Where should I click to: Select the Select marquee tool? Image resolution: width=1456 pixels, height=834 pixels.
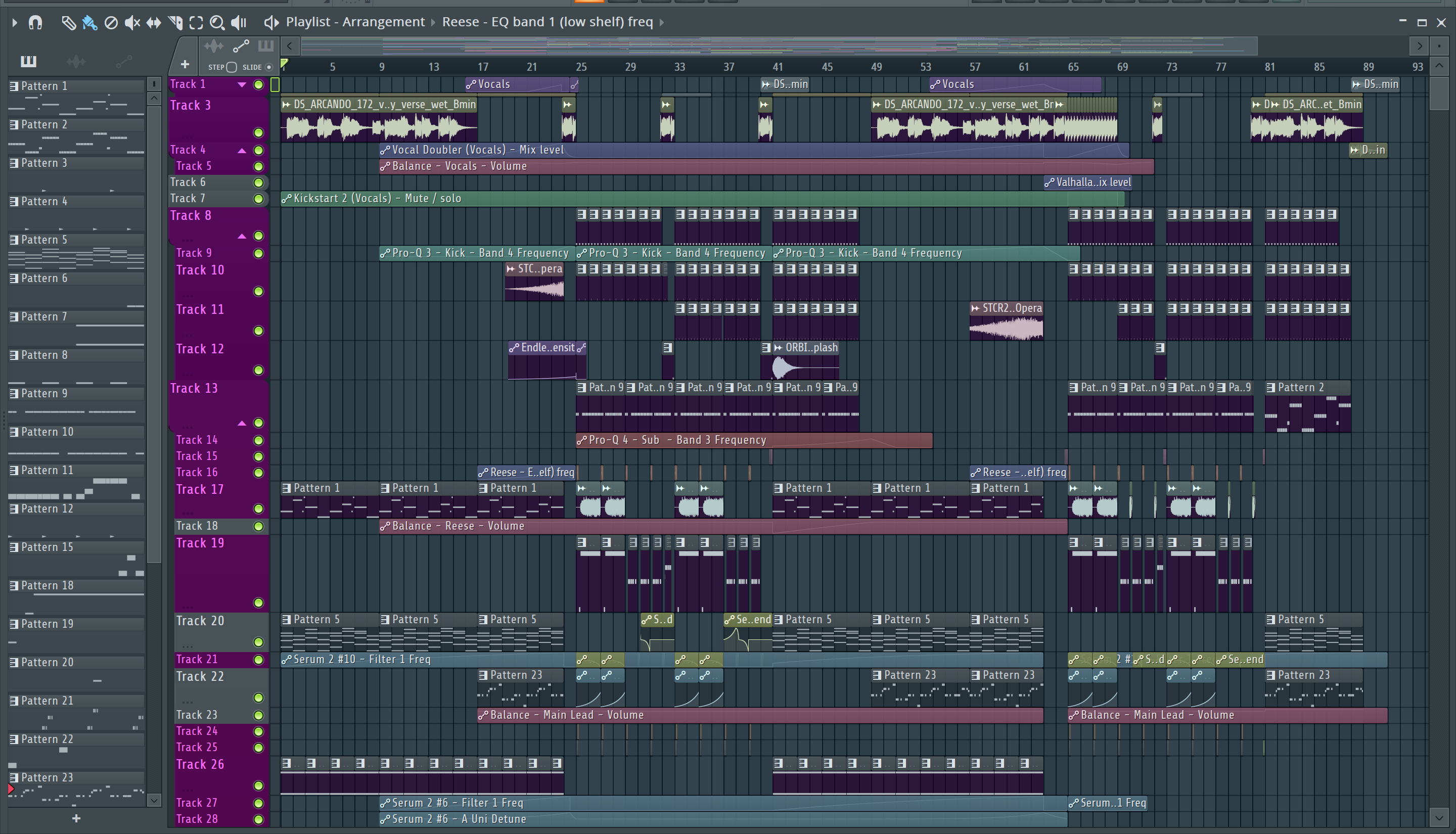[197, 22]
